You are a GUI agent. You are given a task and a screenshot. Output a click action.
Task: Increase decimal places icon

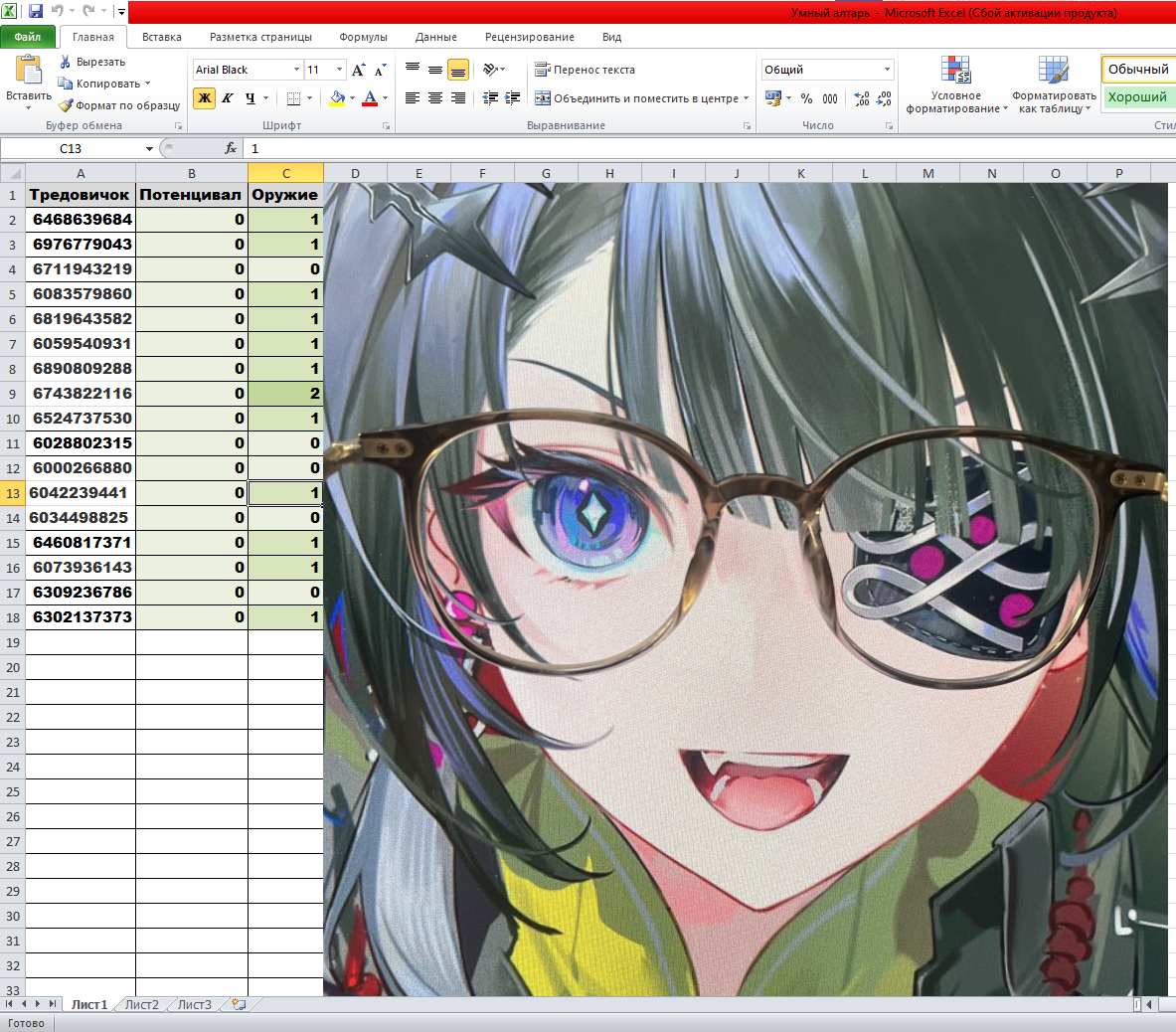point(862,98)
